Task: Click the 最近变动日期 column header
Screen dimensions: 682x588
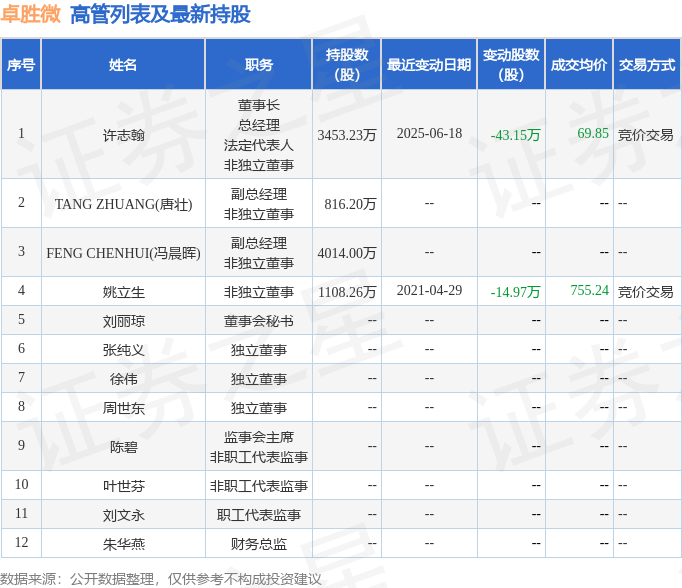Action: (429, 64)
